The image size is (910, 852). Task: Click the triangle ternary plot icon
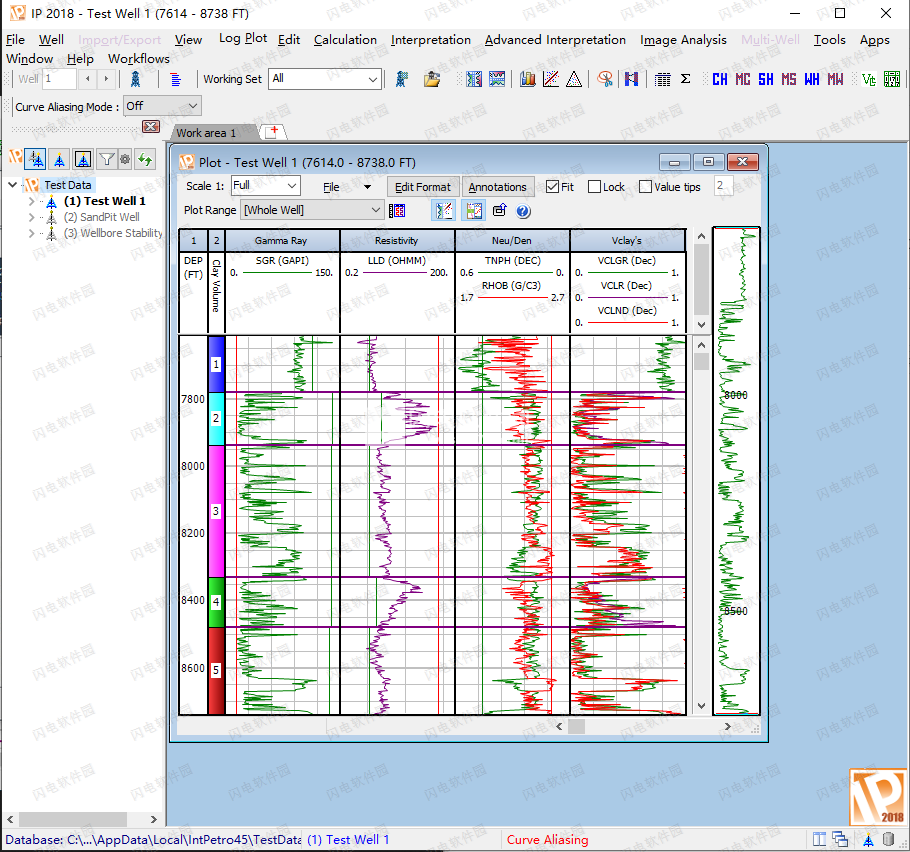574,79
